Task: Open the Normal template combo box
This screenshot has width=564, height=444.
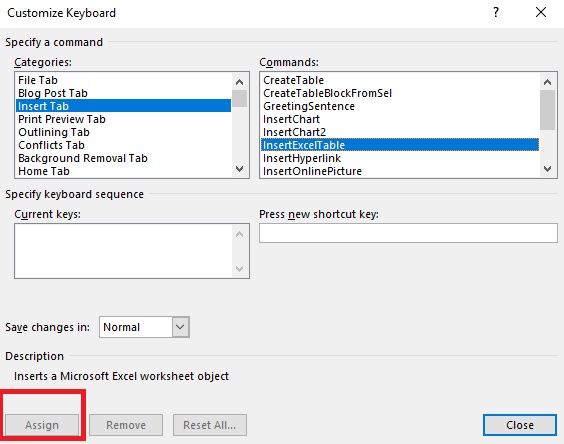Action: pyautogui.click(x=144, y=327)
